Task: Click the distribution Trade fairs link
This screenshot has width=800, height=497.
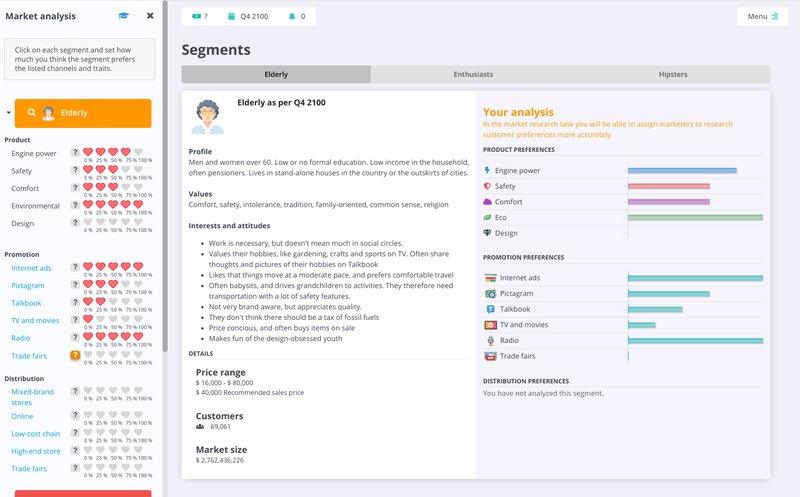Action: [x=29, y=469]
